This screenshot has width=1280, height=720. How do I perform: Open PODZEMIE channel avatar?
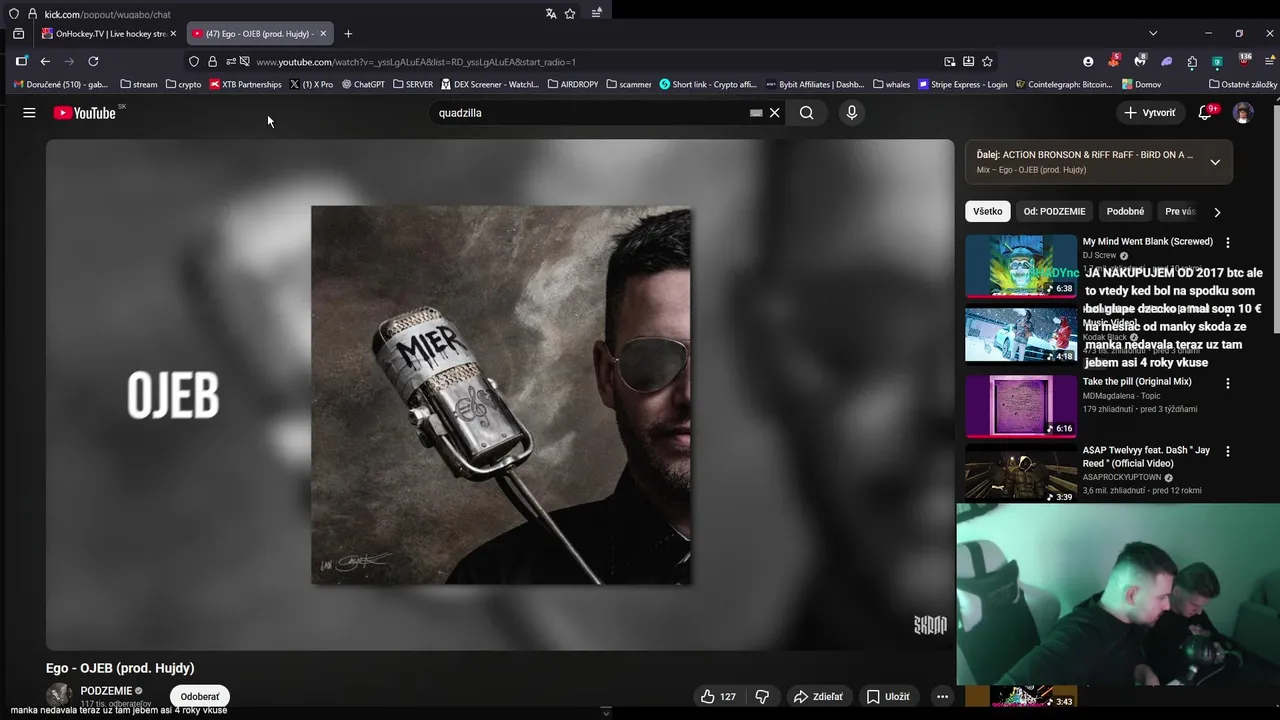[x=59, y=695]
